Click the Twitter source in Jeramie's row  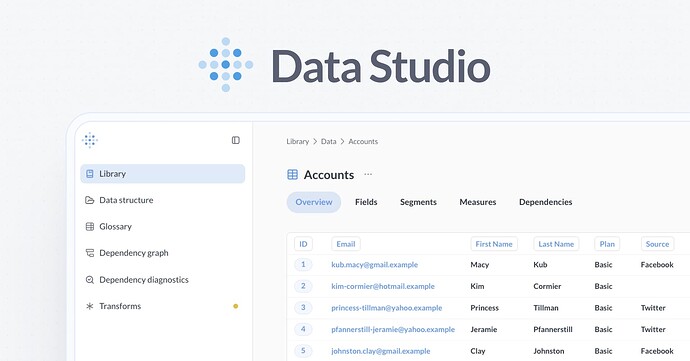pos(653,329)
